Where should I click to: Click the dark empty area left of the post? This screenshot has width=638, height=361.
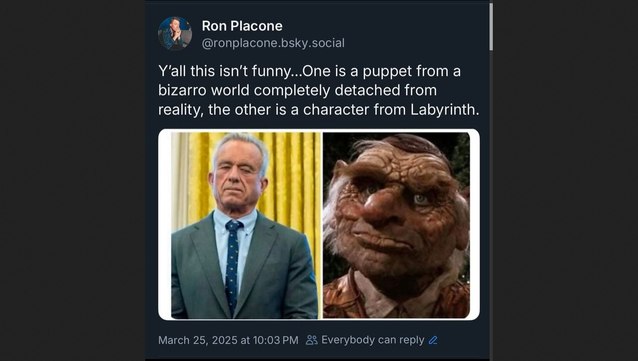[x=72, y=180]
